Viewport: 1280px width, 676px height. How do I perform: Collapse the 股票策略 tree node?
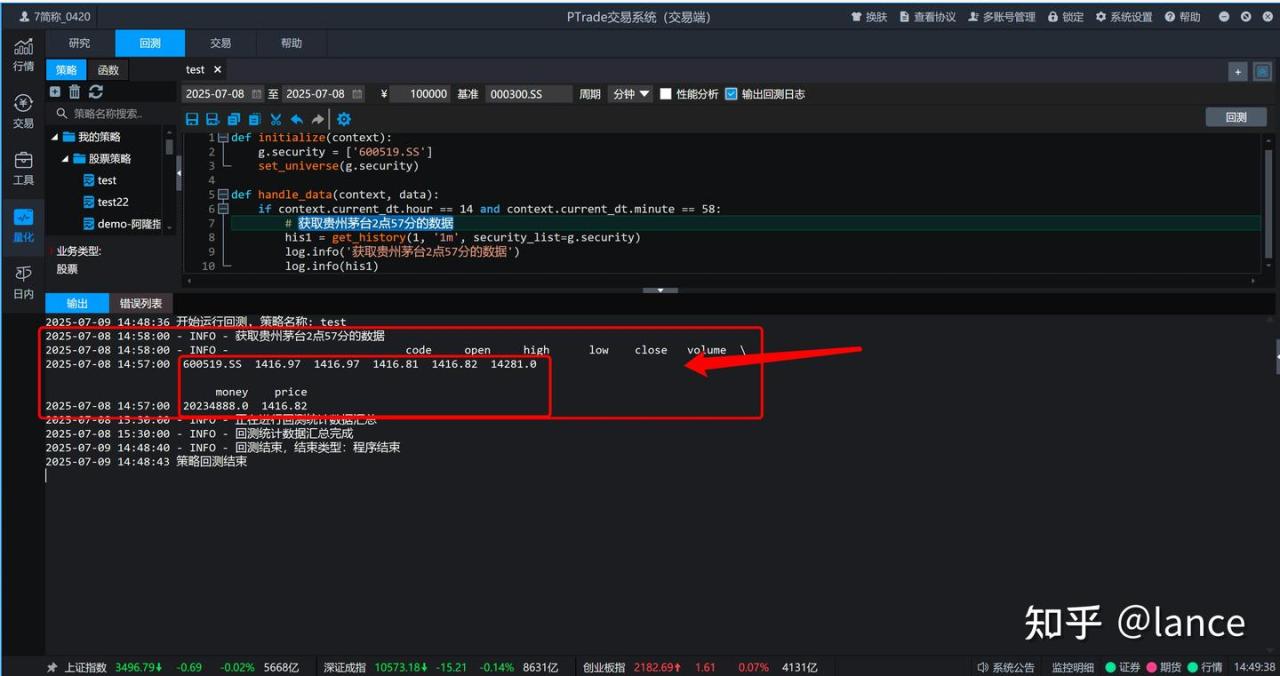point(66,159)
